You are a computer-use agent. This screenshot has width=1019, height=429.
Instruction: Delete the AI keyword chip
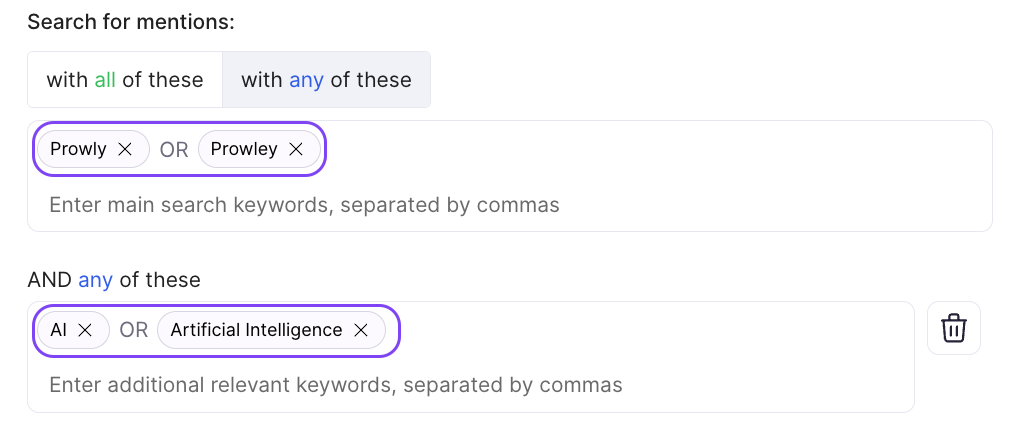(x=85, y=330)
